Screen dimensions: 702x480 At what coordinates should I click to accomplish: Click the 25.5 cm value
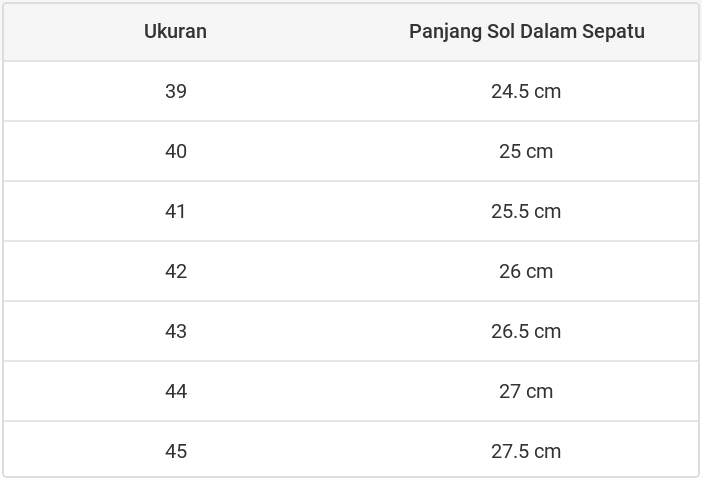click(x=526, y=211)
